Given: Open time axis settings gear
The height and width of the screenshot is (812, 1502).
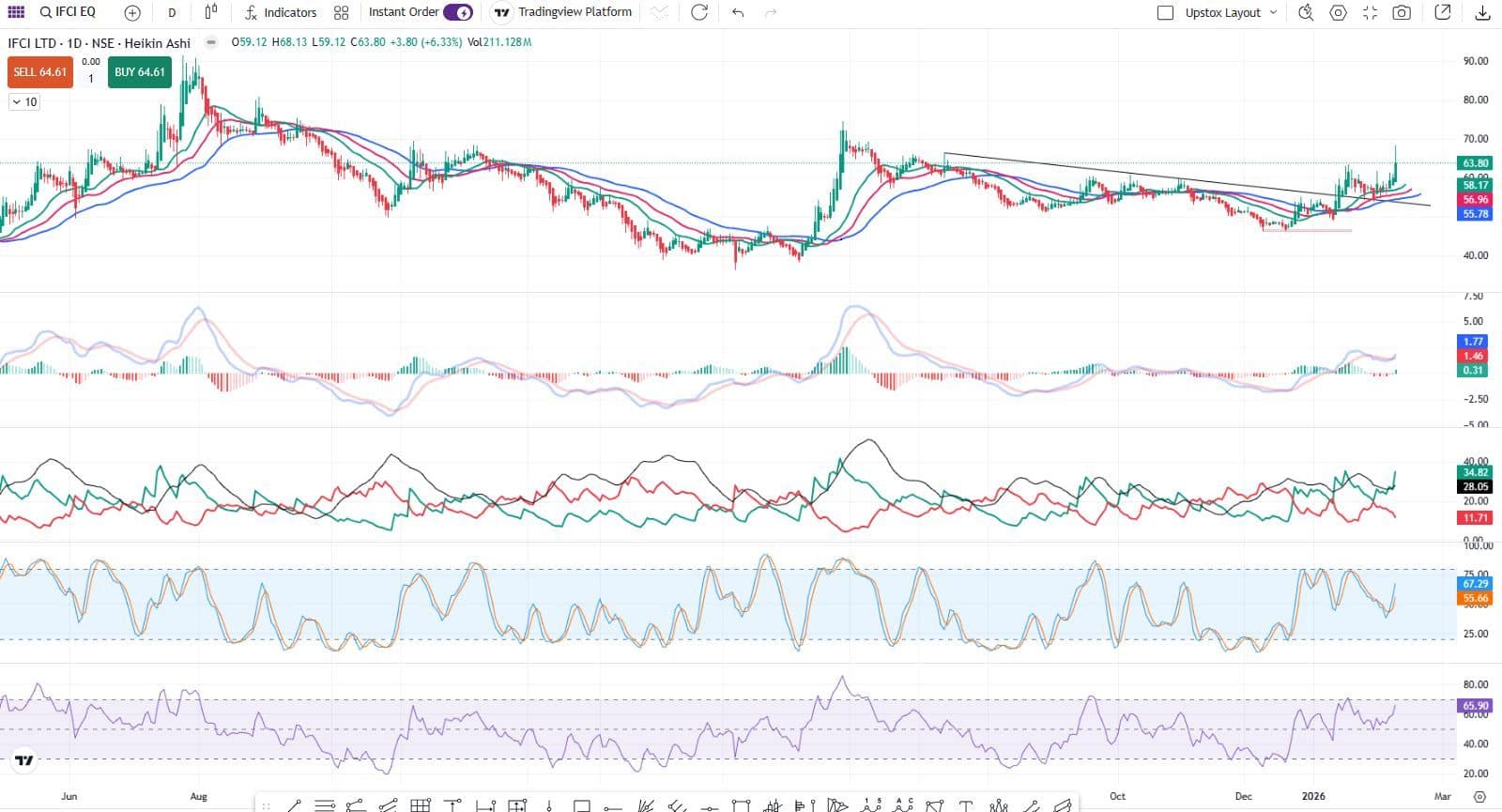Looking at the screenshot, I should pos(1479,796).
